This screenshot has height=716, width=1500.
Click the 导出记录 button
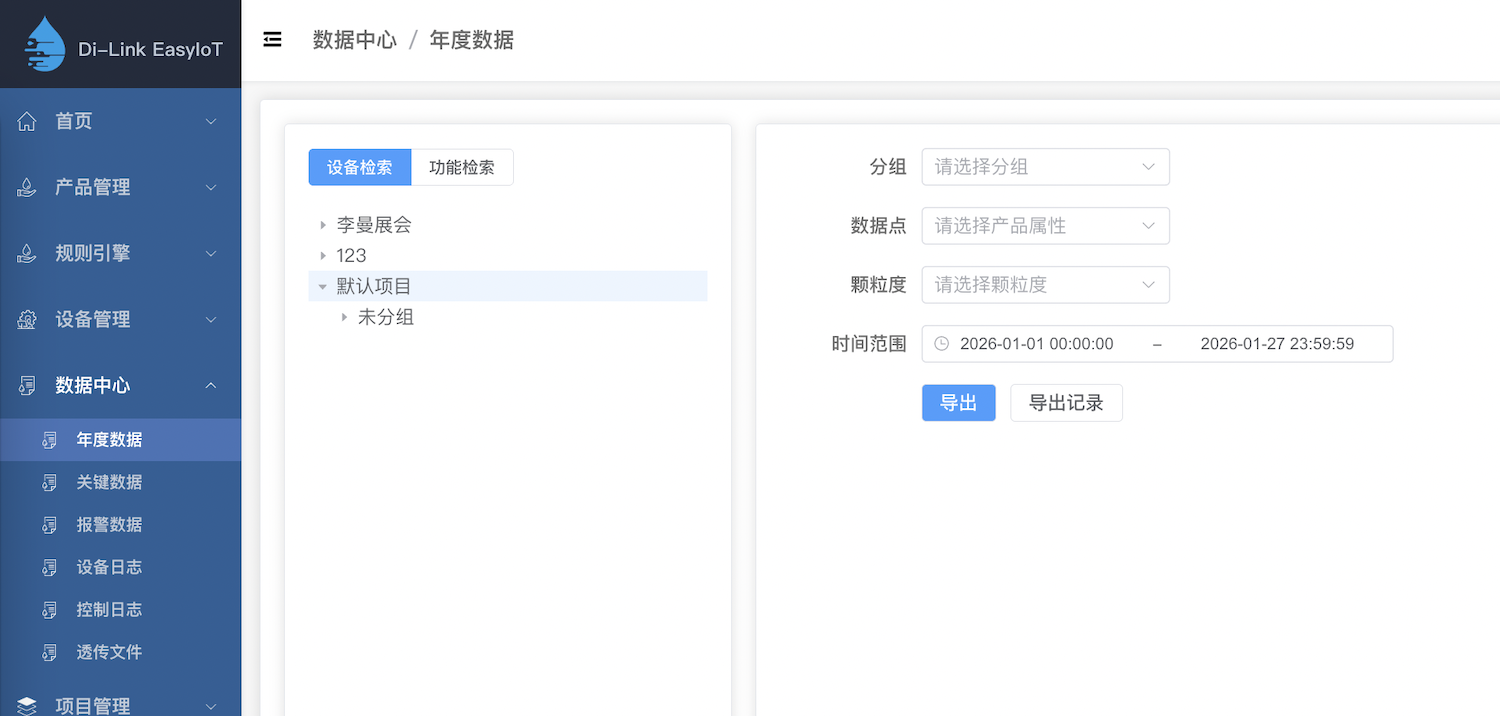coord(1066,403)
